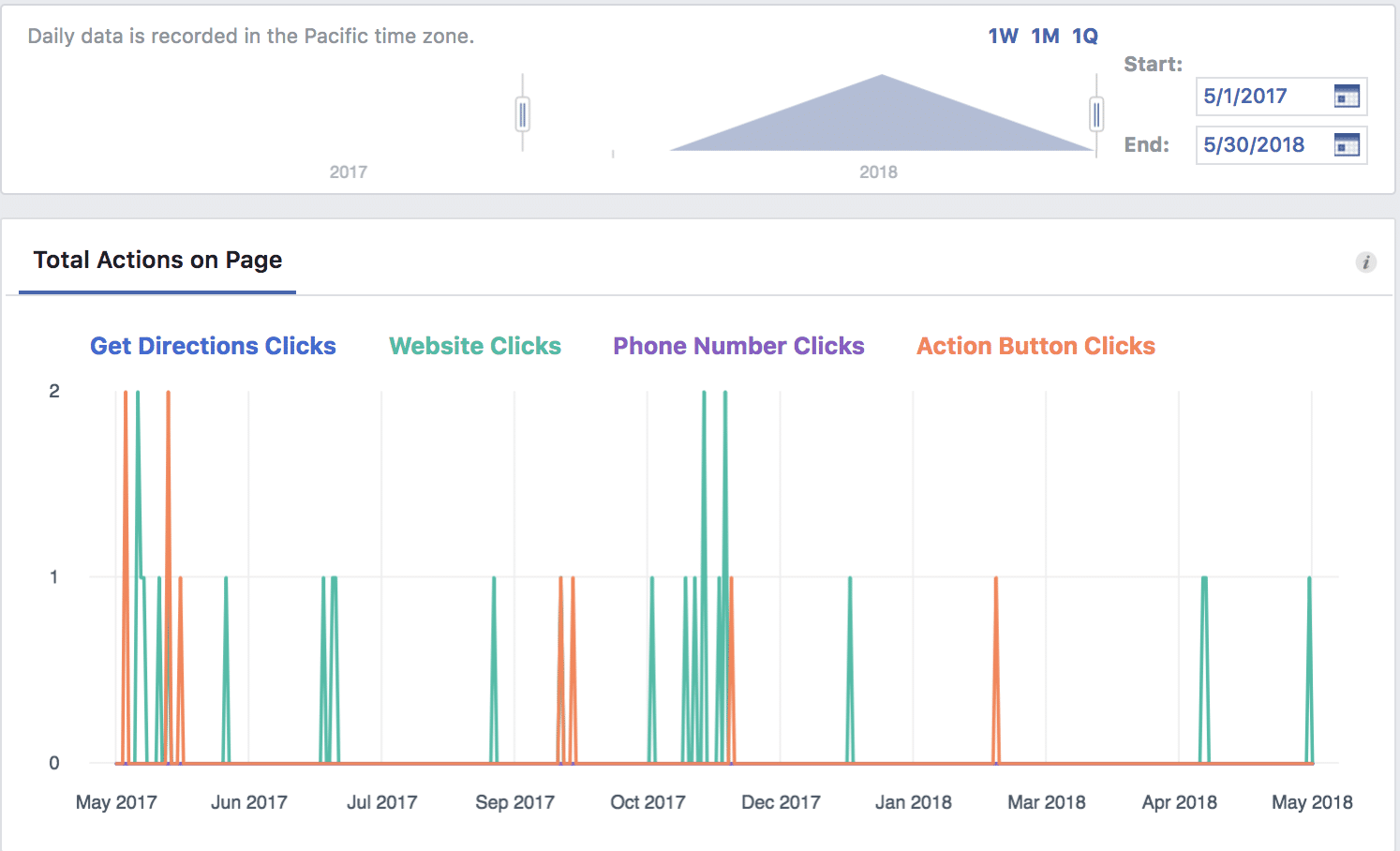Toggle the Get Directions Clicks series
Screen dimensions: 1400x851
click(x=213, y=346)
